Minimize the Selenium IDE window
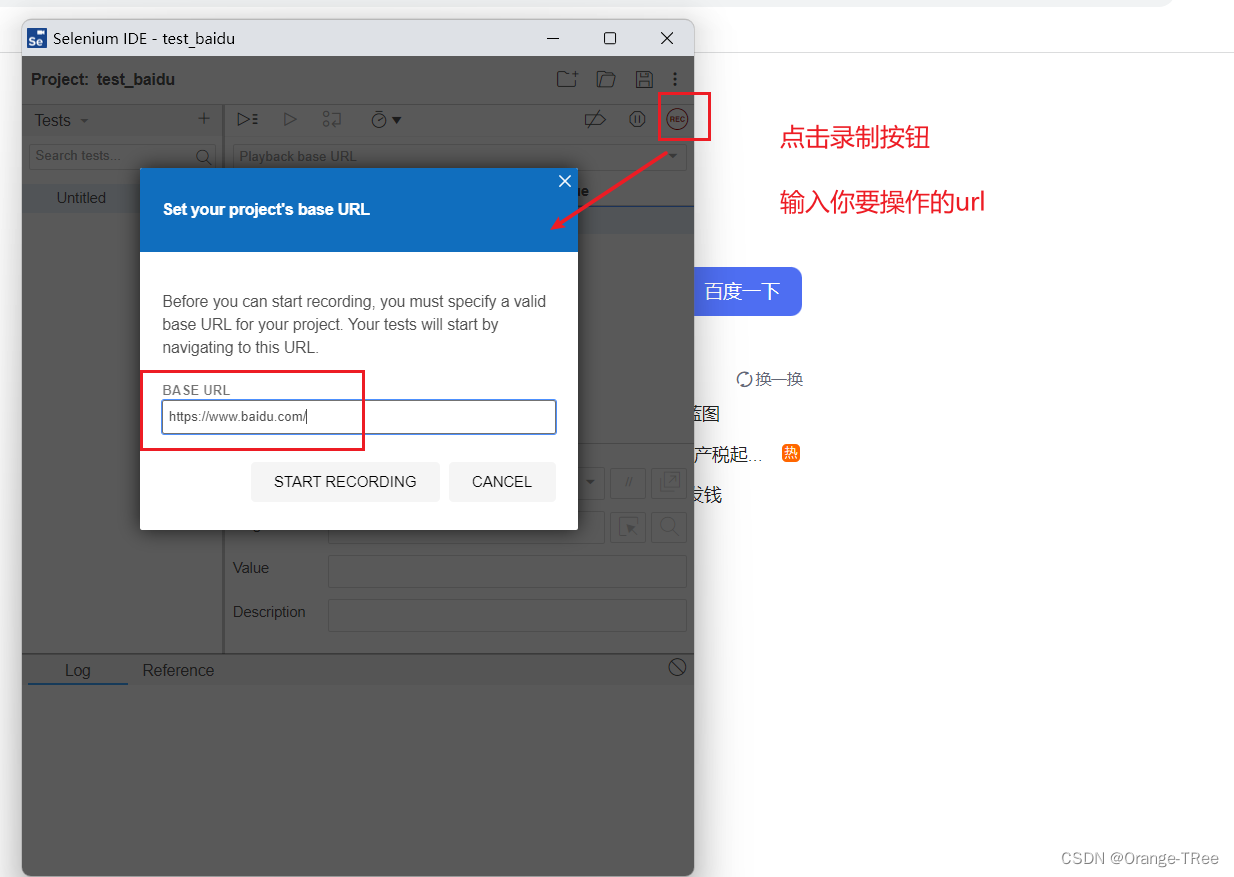The width and height of the screenshot is (1234, 877). [554, 38]
